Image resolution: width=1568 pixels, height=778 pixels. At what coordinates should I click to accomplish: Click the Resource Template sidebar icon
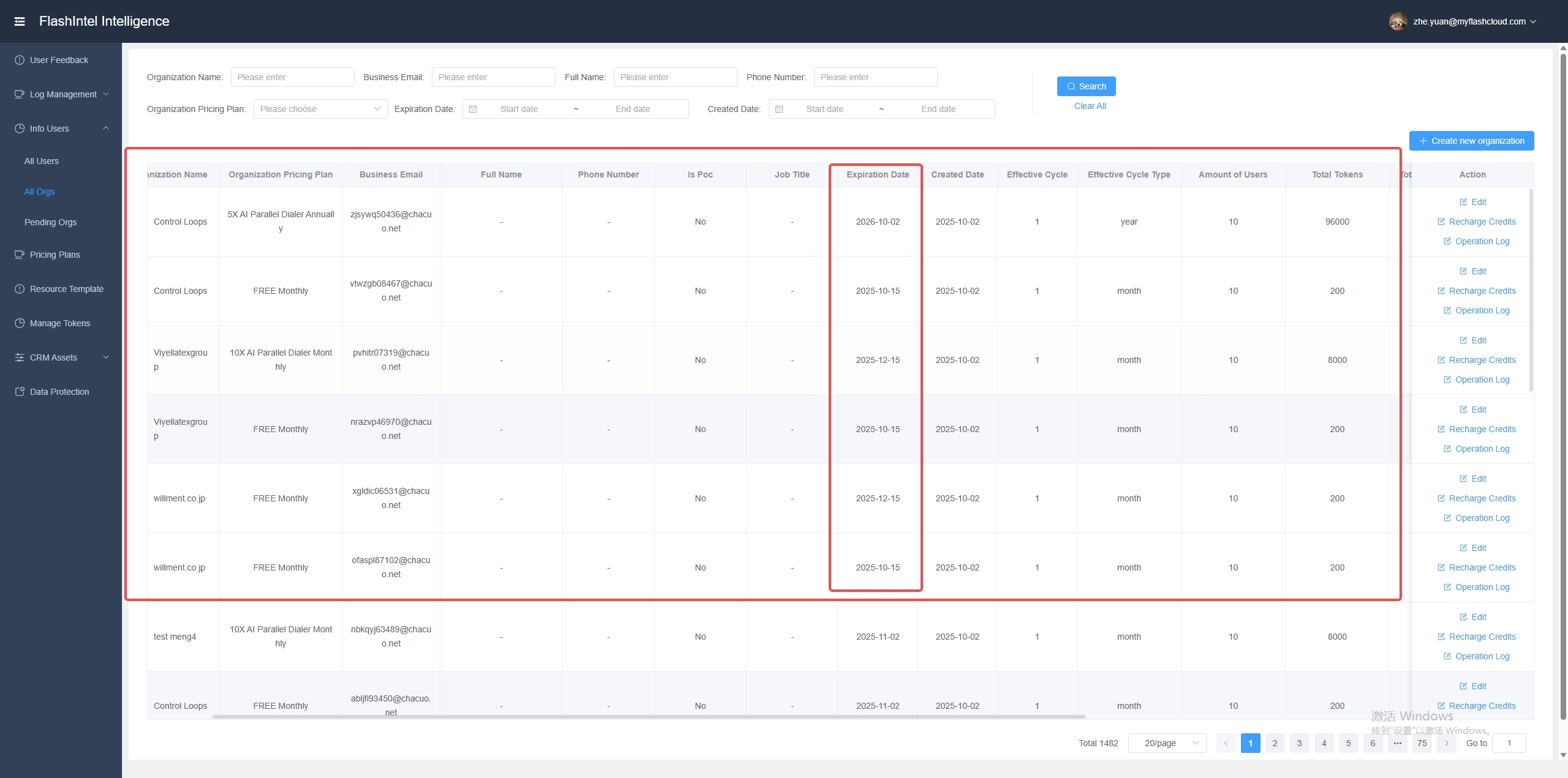20,289
